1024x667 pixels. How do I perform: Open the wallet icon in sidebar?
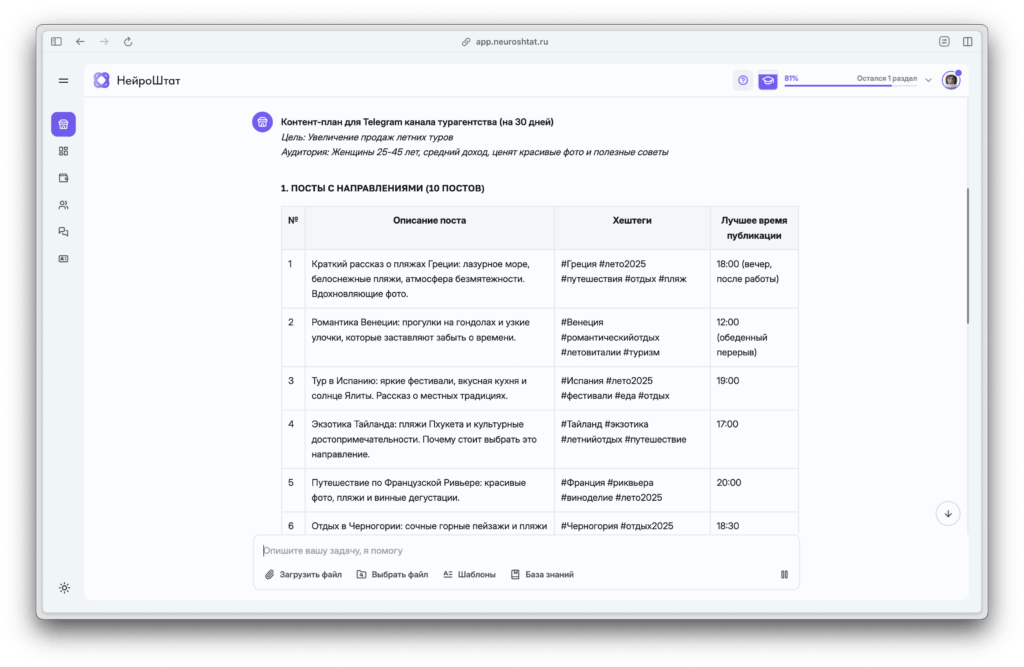63,178
